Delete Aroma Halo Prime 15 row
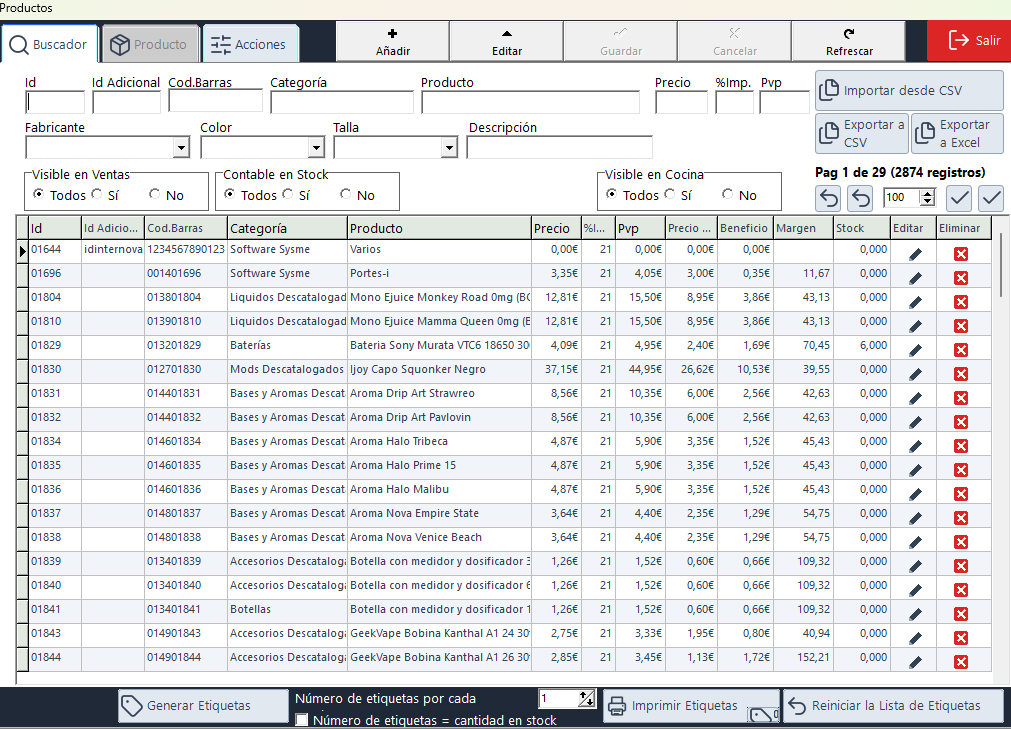 (961, 470)
